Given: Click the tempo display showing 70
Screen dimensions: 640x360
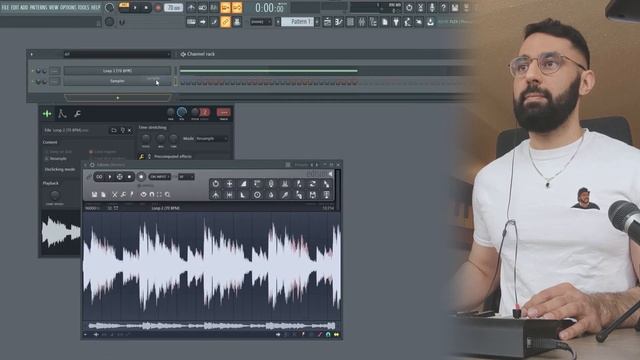Looking at the screenshot, I should 173,7.
